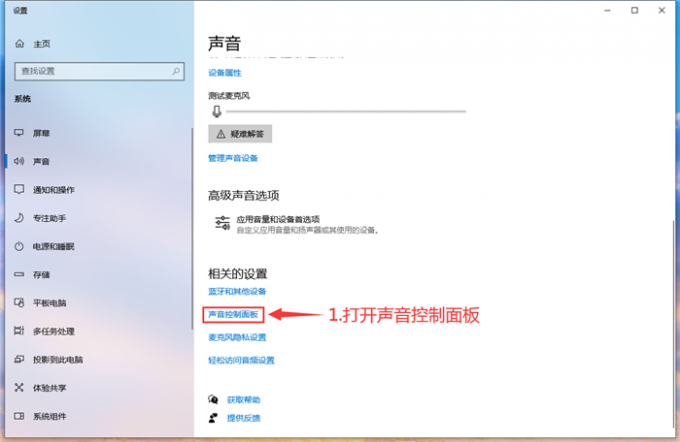The height and width of the screenshot is (442, 680).
Task: Click the 获取帮助 link
Action: click(243, 399)
